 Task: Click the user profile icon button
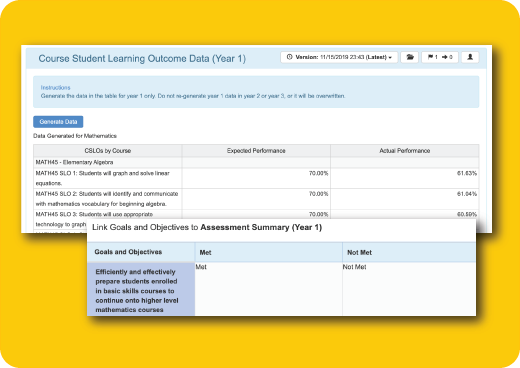(x=470, y=57)
